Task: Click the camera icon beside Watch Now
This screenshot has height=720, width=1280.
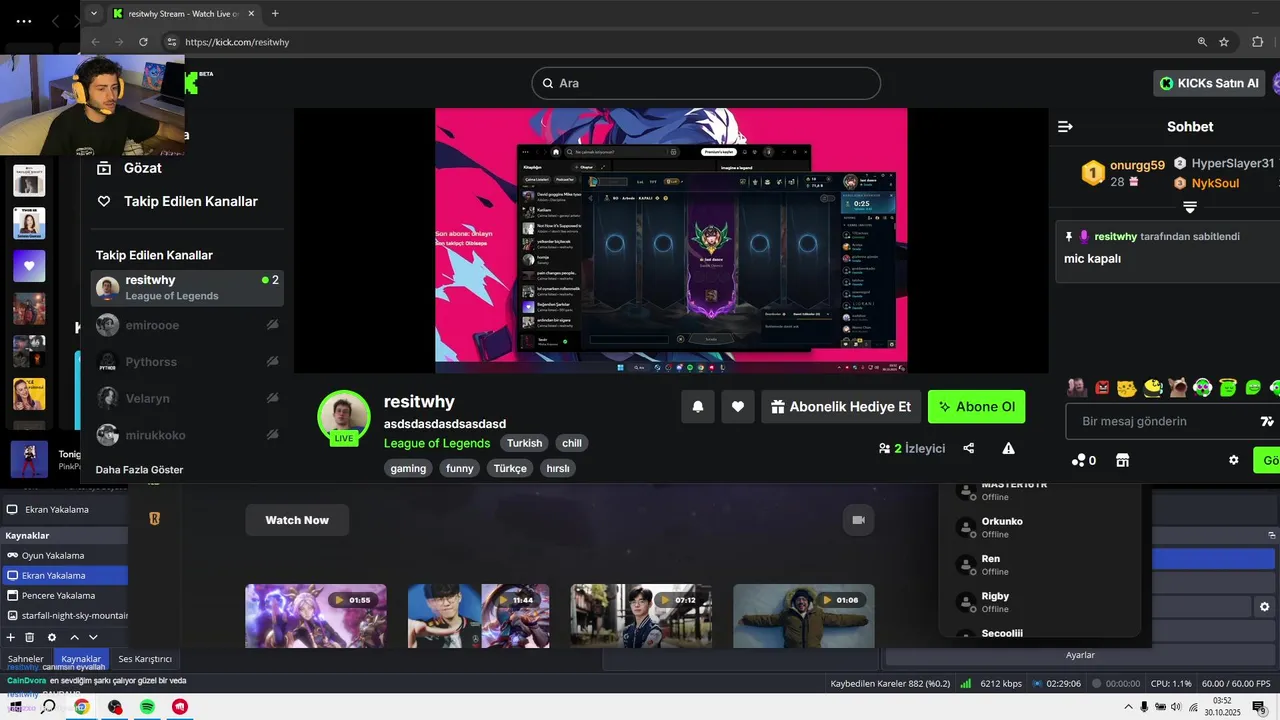Action: 858,520
